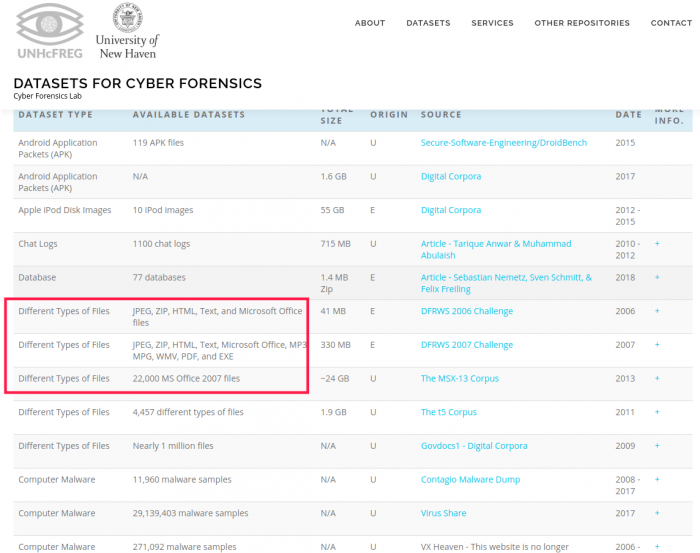Viewport: 700px width, 553px height.
Task: Click the ORIGIN column header
Action: tap(389, 115)
